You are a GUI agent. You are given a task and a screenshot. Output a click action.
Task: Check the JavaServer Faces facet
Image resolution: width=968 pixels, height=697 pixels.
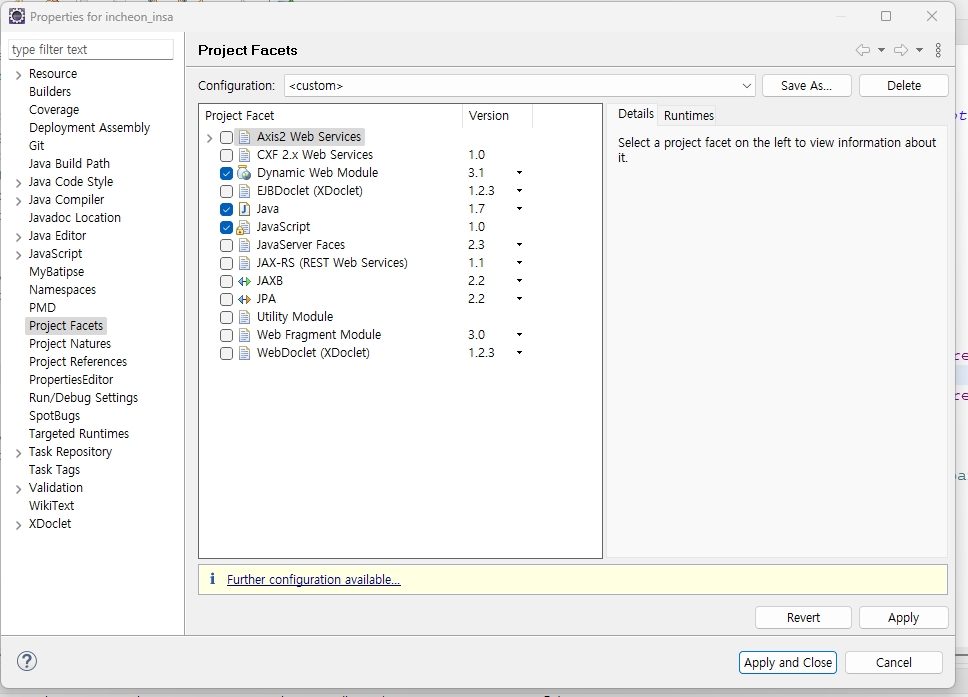tap(227, 245)
